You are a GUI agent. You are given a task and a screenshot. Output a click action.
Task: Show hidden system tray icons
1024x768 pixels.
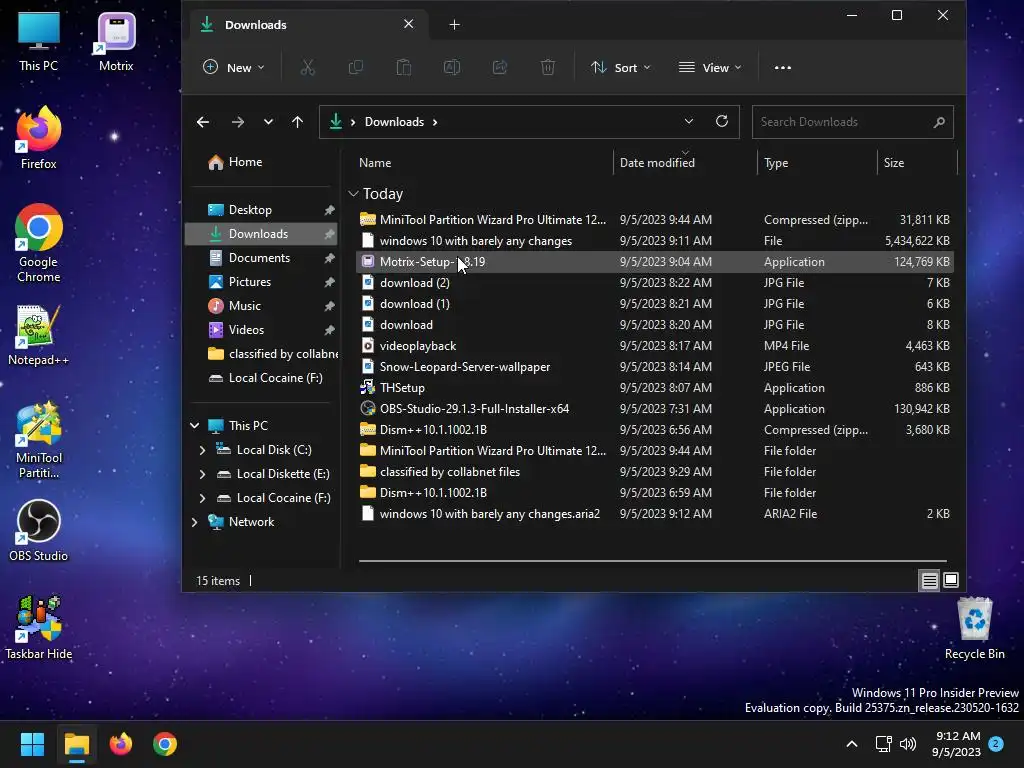(x=852, y=744)
